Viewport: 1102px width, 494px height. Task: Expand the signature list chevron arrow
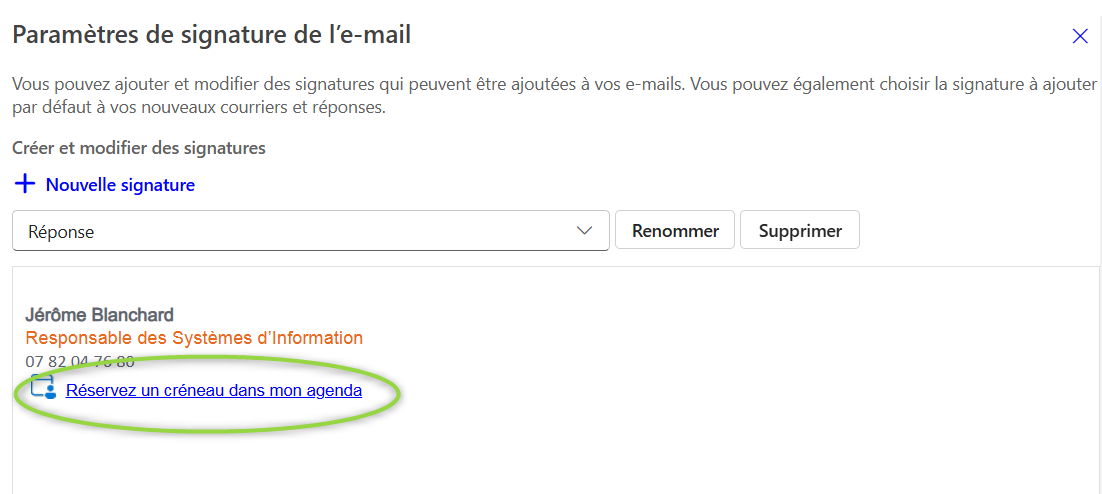pyautogui.click(x=585, y=231)
